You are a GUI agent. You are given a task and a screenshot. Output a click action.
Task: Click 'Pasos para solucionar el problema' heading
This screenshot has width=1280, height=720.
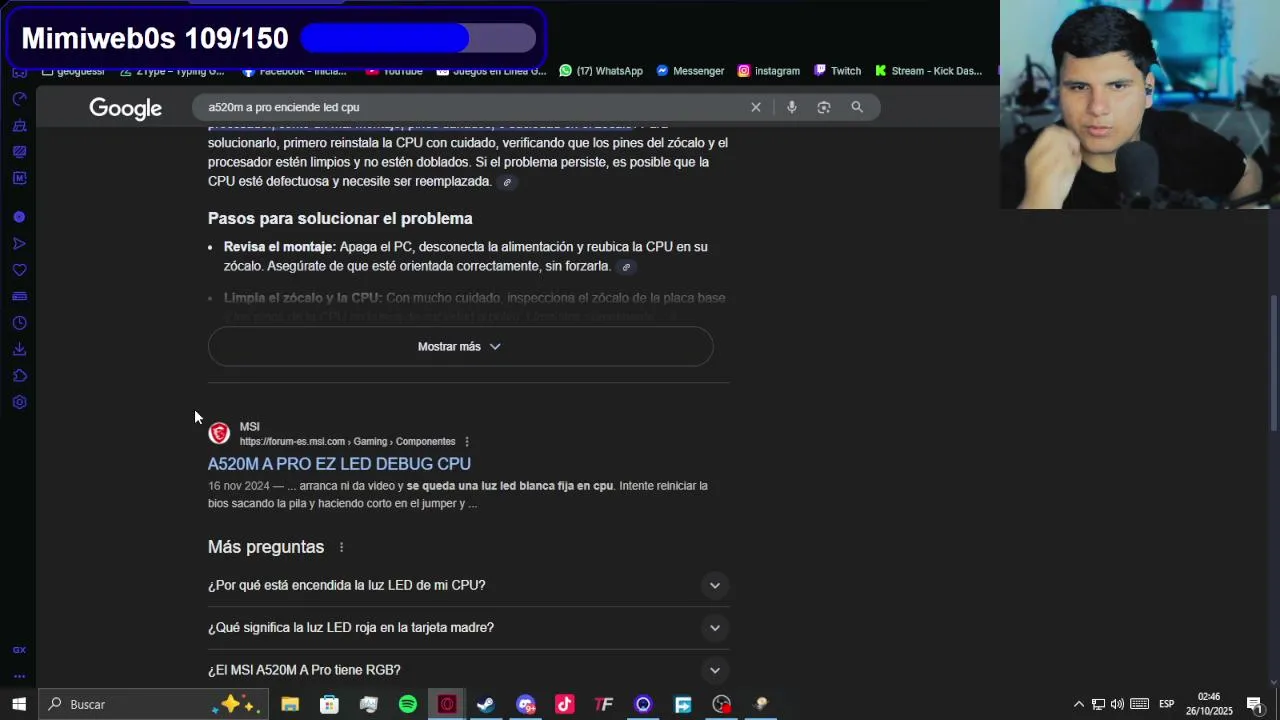tap(340, 218)
